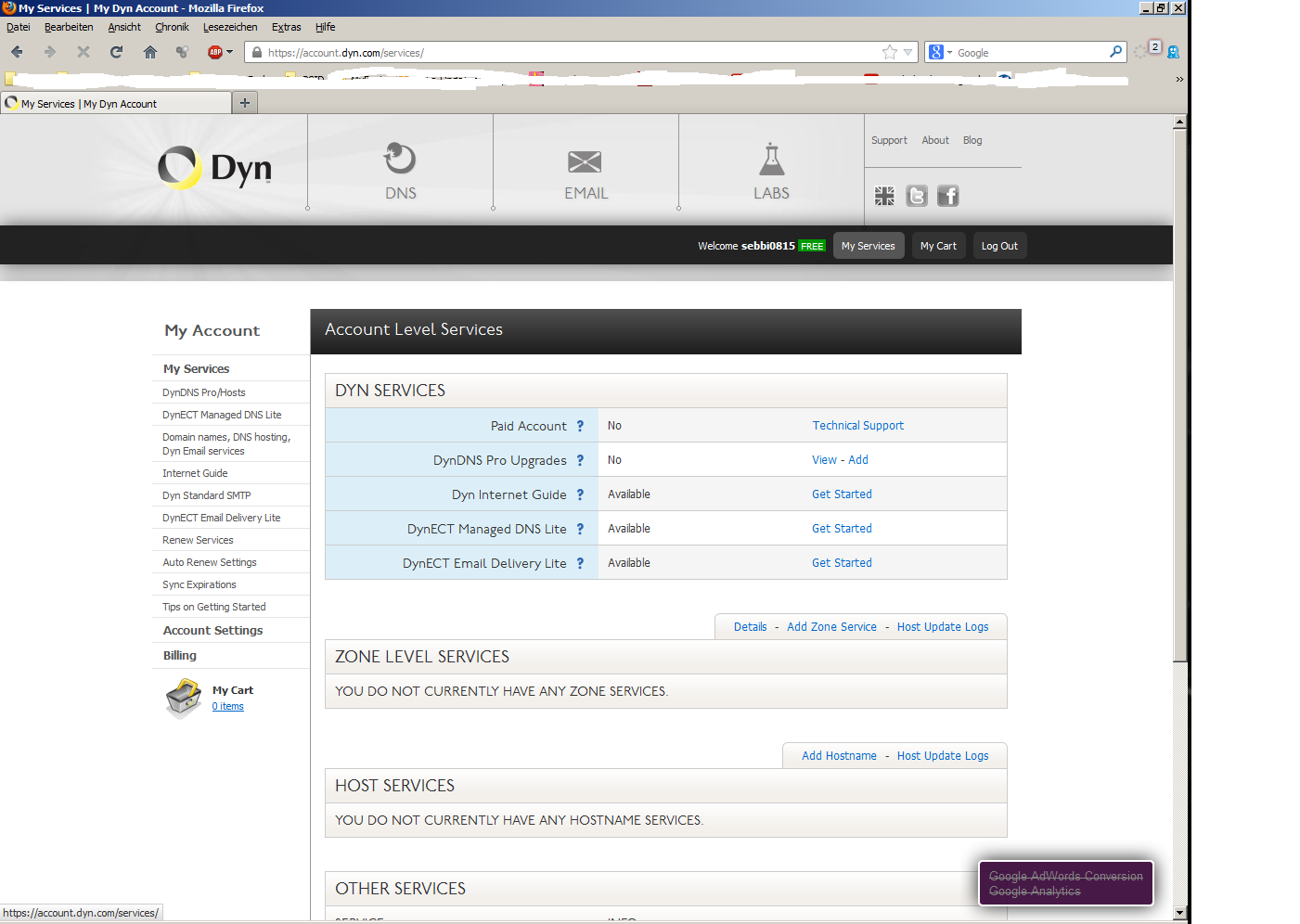
Task: Click the search magnifier icon
Action: pyautogui.click(x=1115, y=52)
